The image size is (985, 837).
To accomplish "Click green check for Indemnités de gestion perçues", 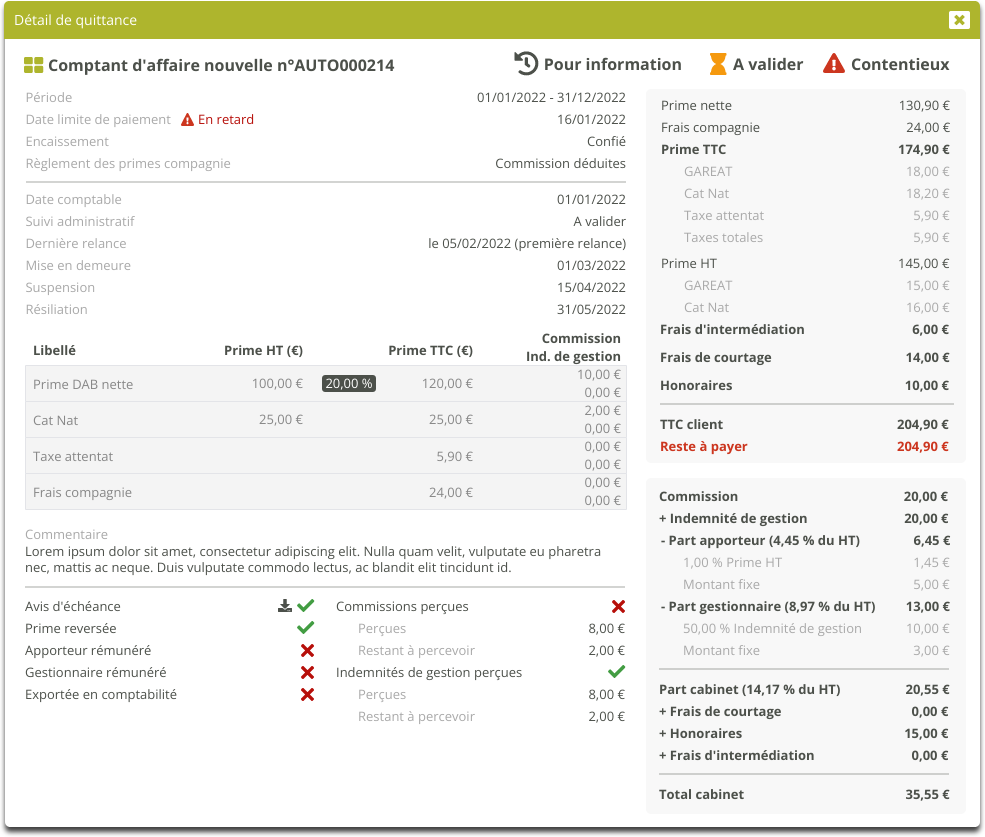I will [617, 672].
